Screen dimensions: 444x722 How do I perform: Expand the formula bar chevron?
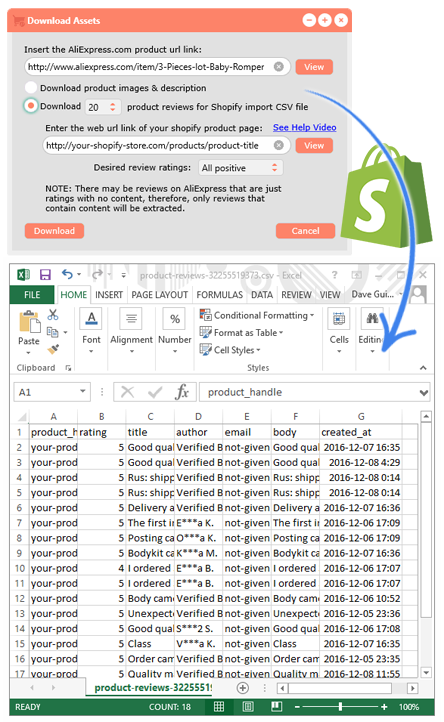(x=424, y=393)
